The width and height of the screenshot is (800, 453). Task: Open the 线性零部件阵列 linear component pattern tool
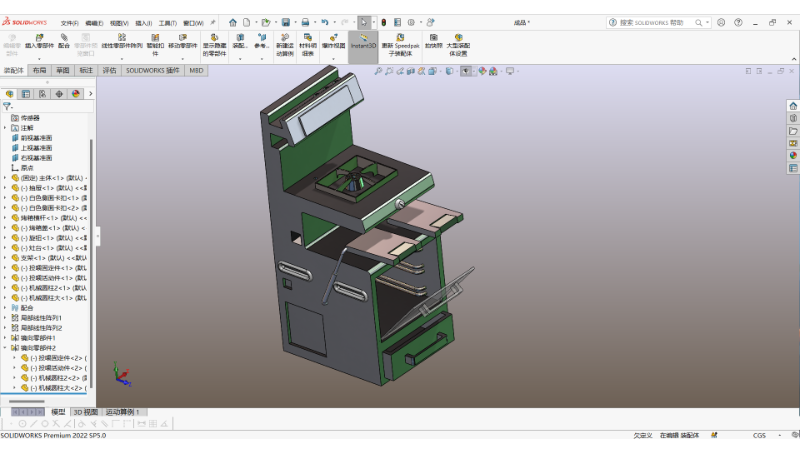coord(122,41)
